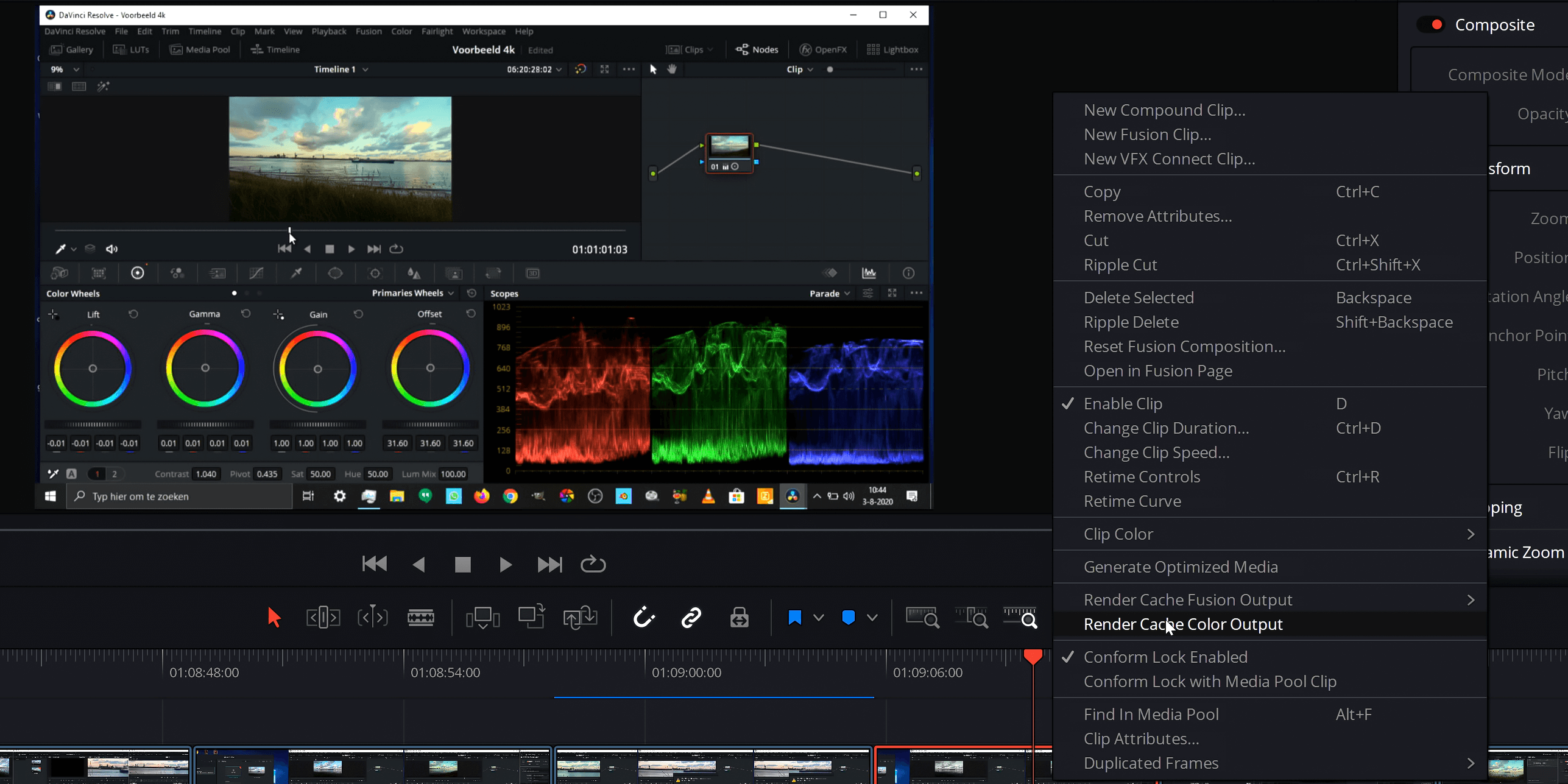This screenshot has height=784, width=1568.
Task: Select the Color Wheels palette icon
Action: [x=138, y=272]
